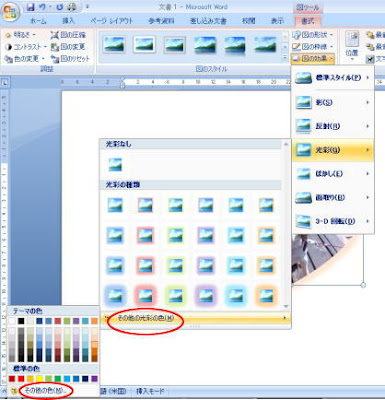Open 図の圧縮 (compress pictures)
This screenshot has width=385, height=400.
click(x=68, y=35)
